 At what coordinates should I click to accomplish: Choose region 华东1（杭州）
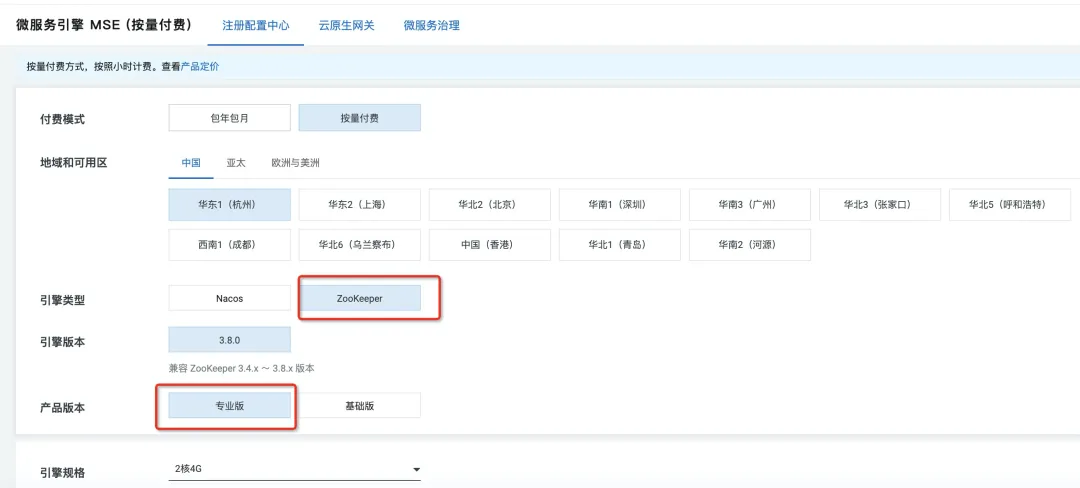pos(229,204)
